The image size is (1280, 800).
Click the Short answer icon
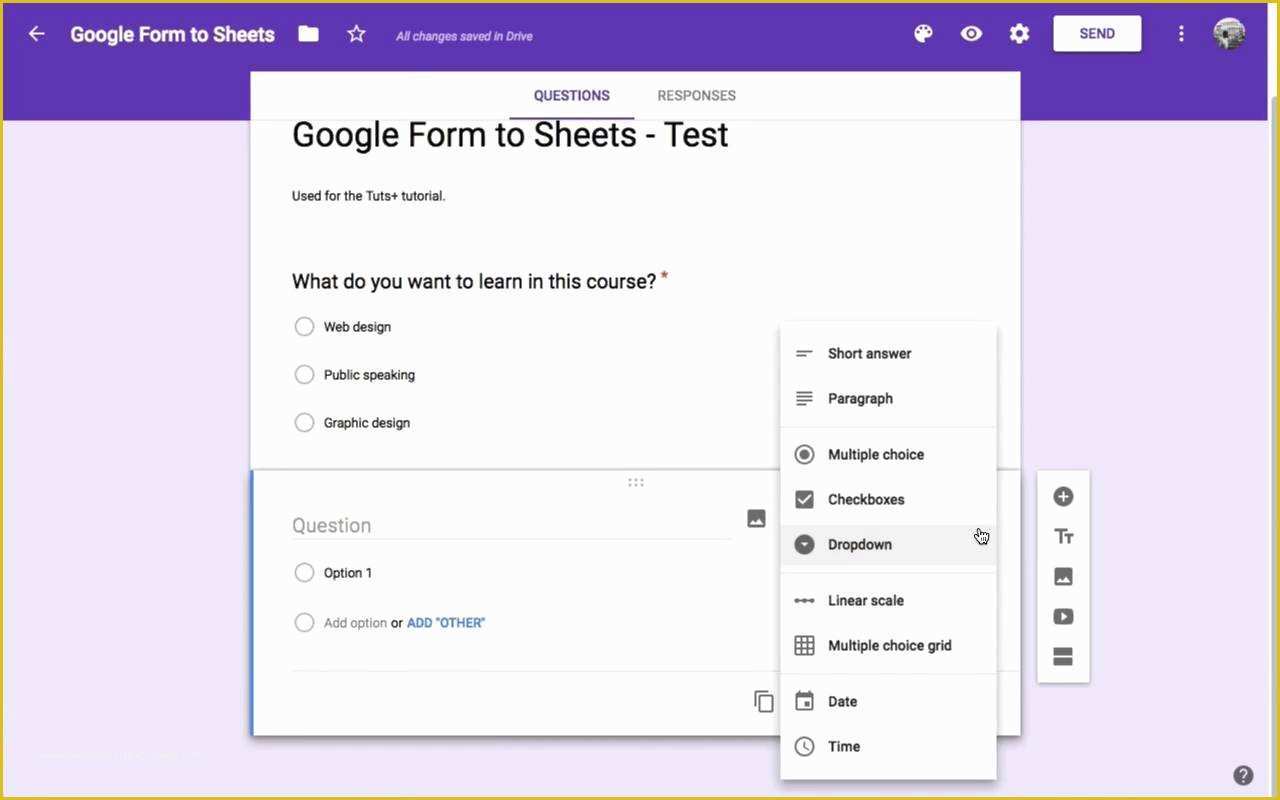click(x=804, y=353)
